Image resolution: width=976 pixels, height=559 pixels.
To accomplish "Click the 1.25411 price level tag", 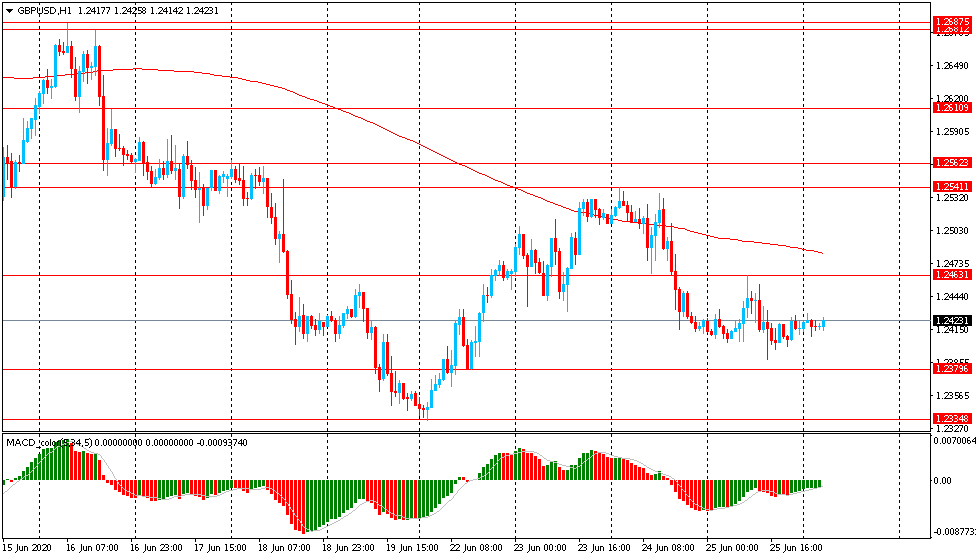I will [x=950, y=187].
